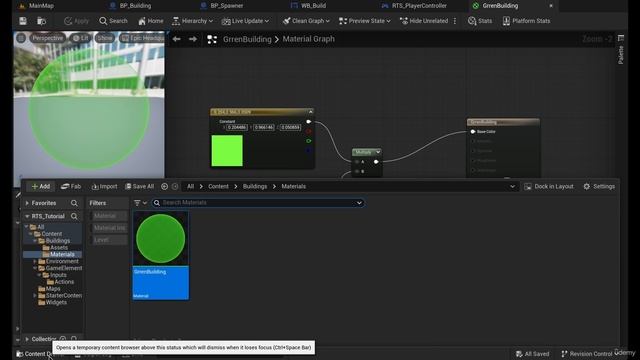Click the green channel output pin
This screenshot has width=640, height=360.
(309, 141)
